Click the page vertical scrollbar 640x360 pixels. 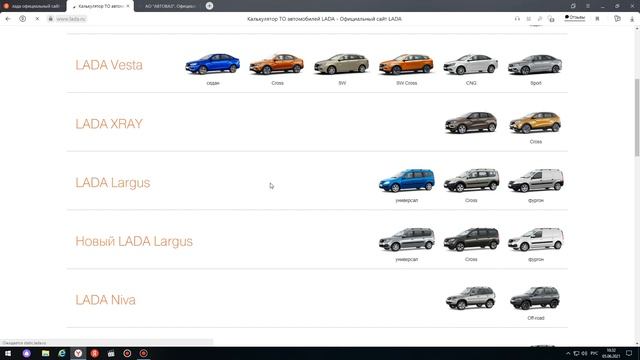(637, 117)
